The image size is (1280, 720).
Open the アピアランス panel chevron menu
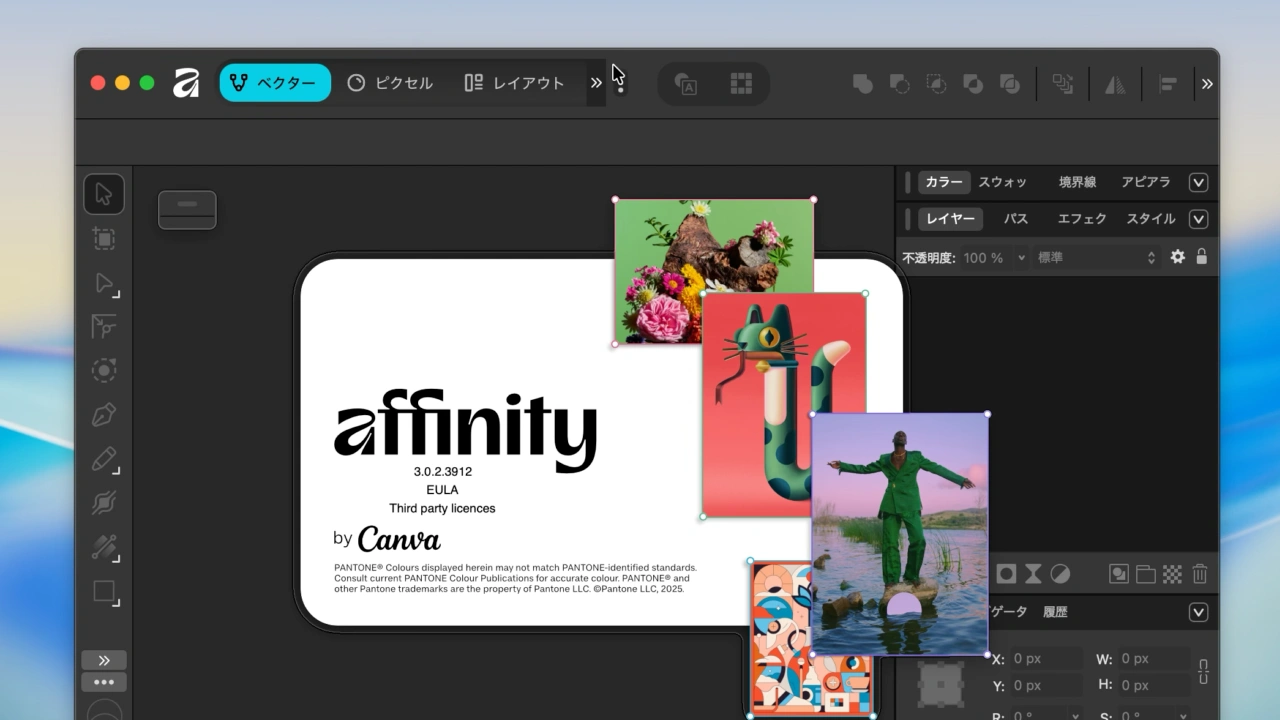pyautogui.click(x=1198, y=182)
